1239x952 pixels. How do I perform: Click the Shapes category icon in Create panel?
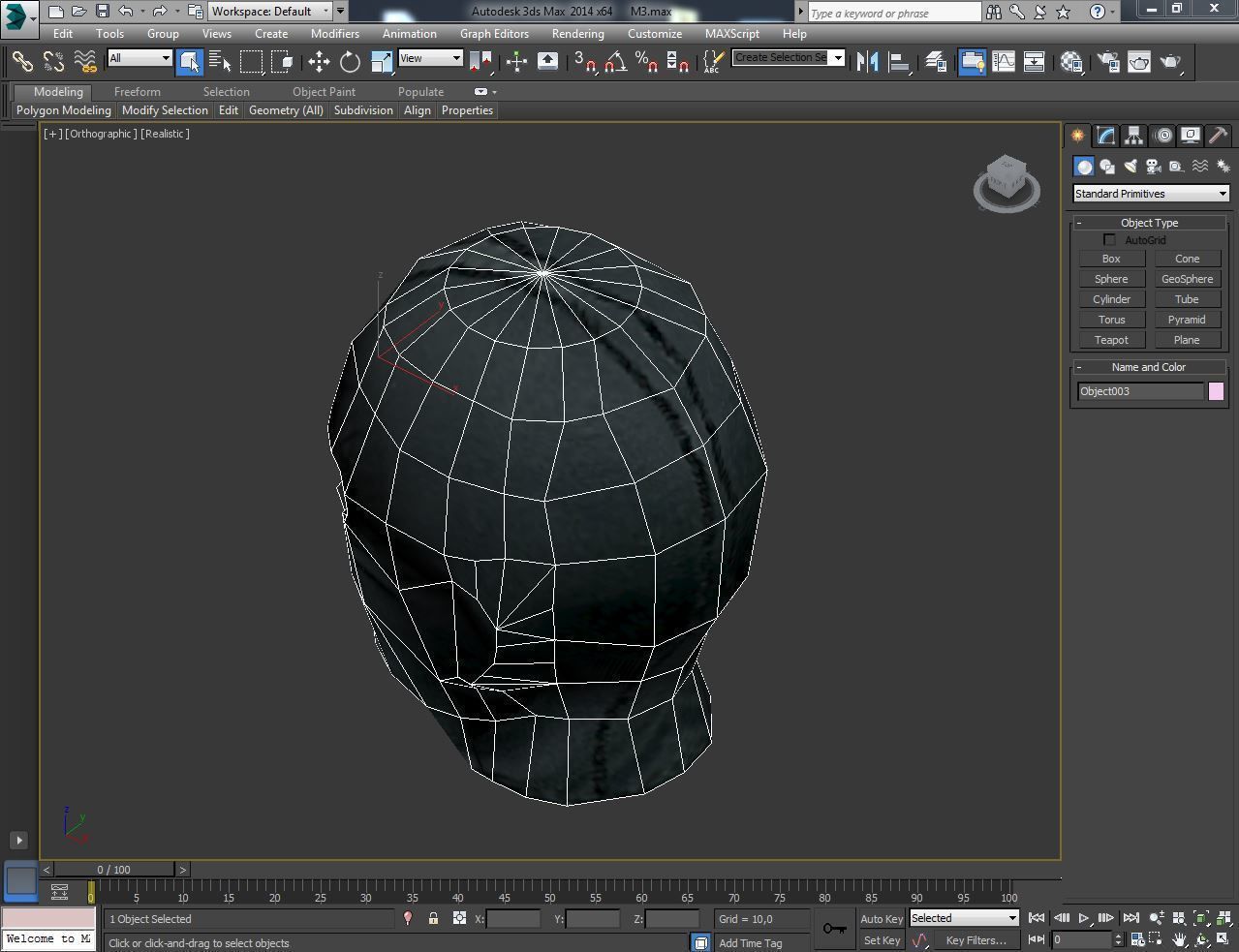[1107, 167]
